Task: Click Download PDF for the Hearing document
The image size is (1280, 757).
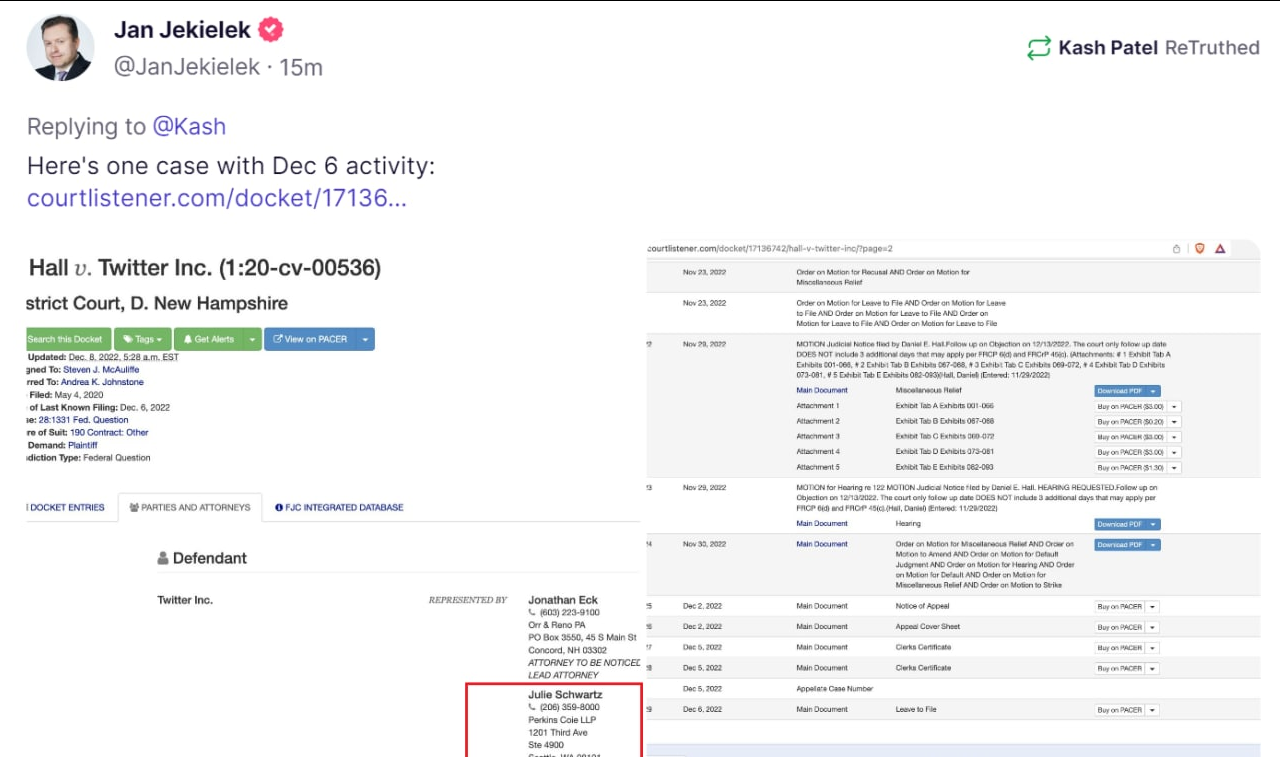Action: 1120,524
